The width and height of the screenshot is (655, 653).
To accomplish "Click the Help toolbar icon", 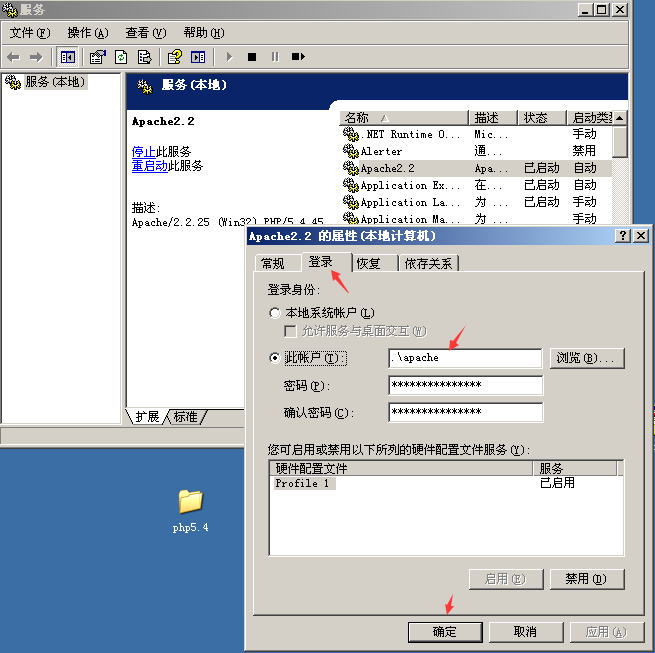I will pos(175,57).
